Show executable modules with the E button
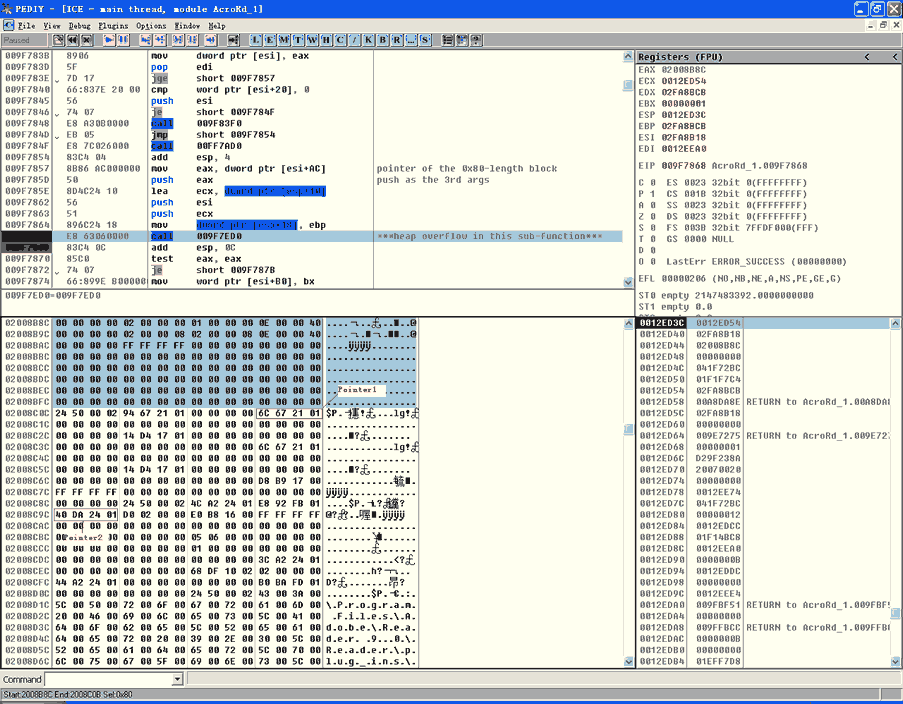903x704 pixels. pyautogui.click(x=270, y=40)
